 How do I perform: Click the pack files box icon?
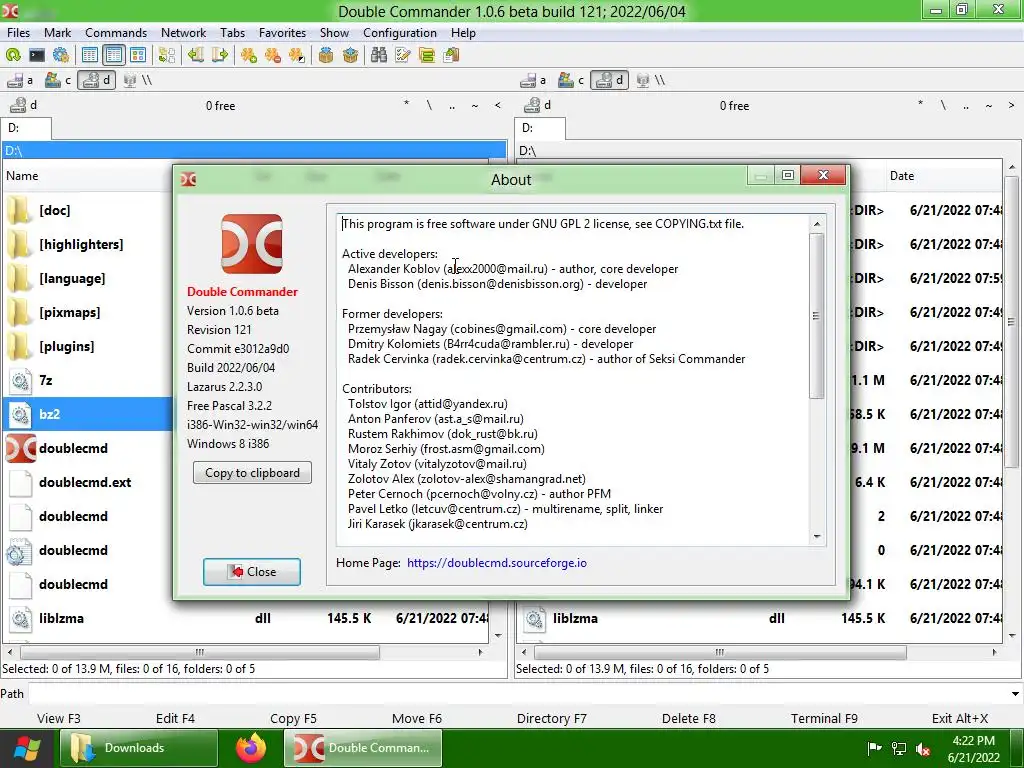pyautogui.click(x=326, y=56)
